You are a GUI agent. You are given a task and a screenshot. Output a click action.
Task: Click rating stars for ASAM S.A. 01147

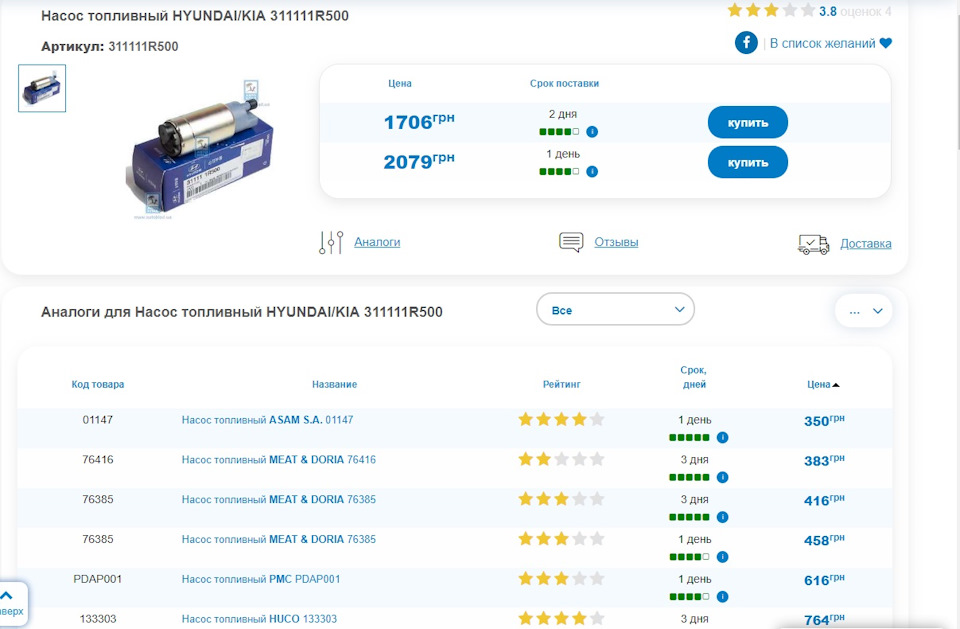click(x=561, y=420)
